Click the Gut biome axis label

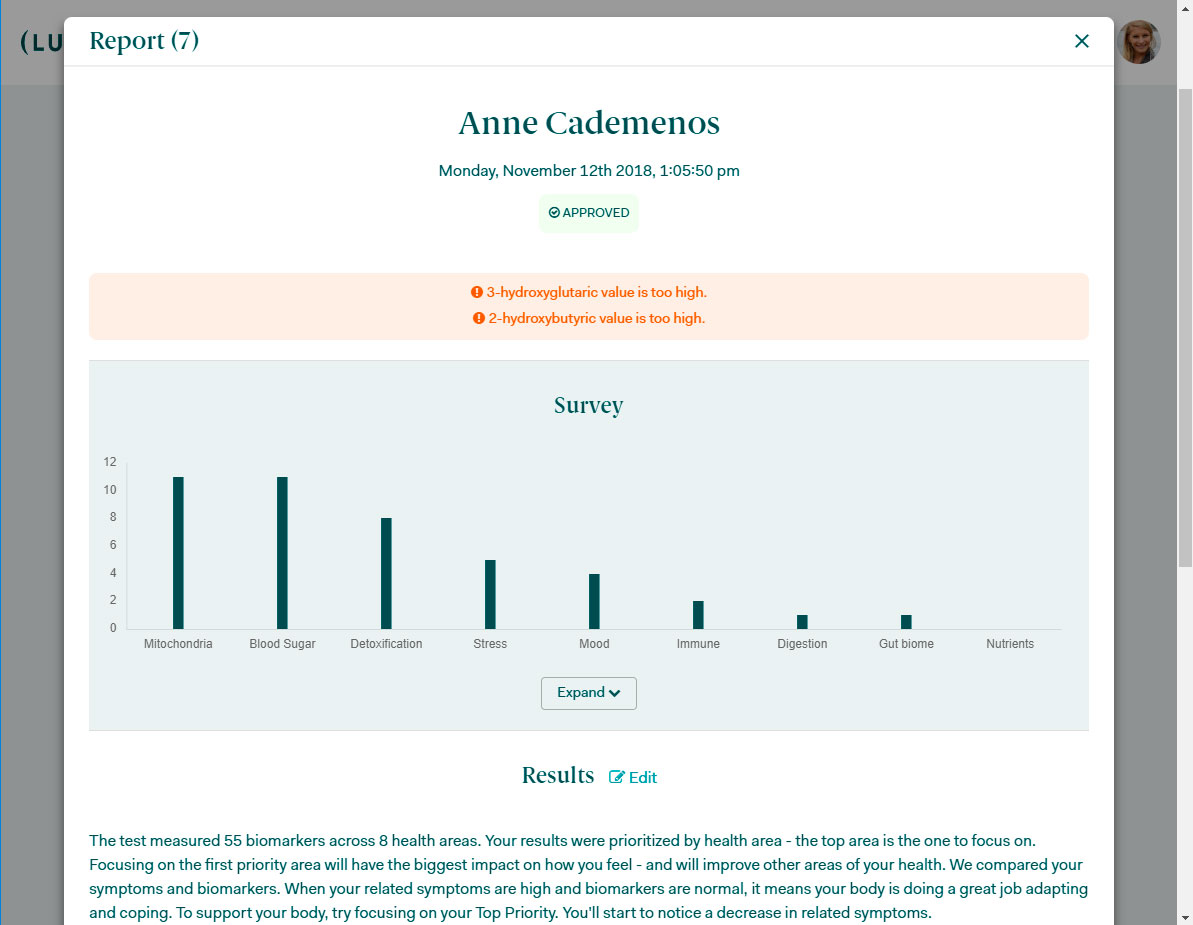pos(906,644)
